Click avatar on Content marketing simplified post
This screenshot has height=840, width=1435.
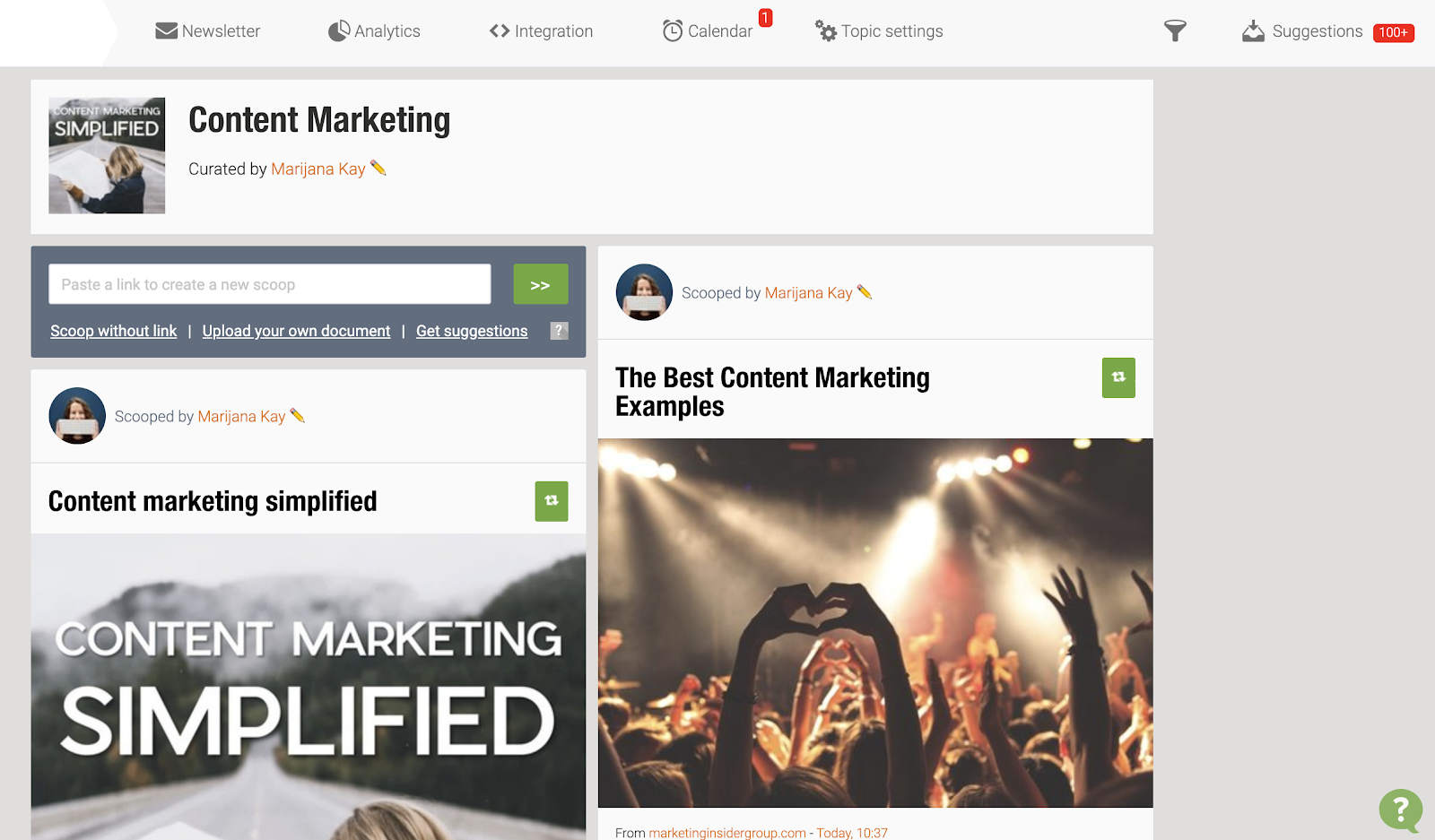[x=77, y=416]
